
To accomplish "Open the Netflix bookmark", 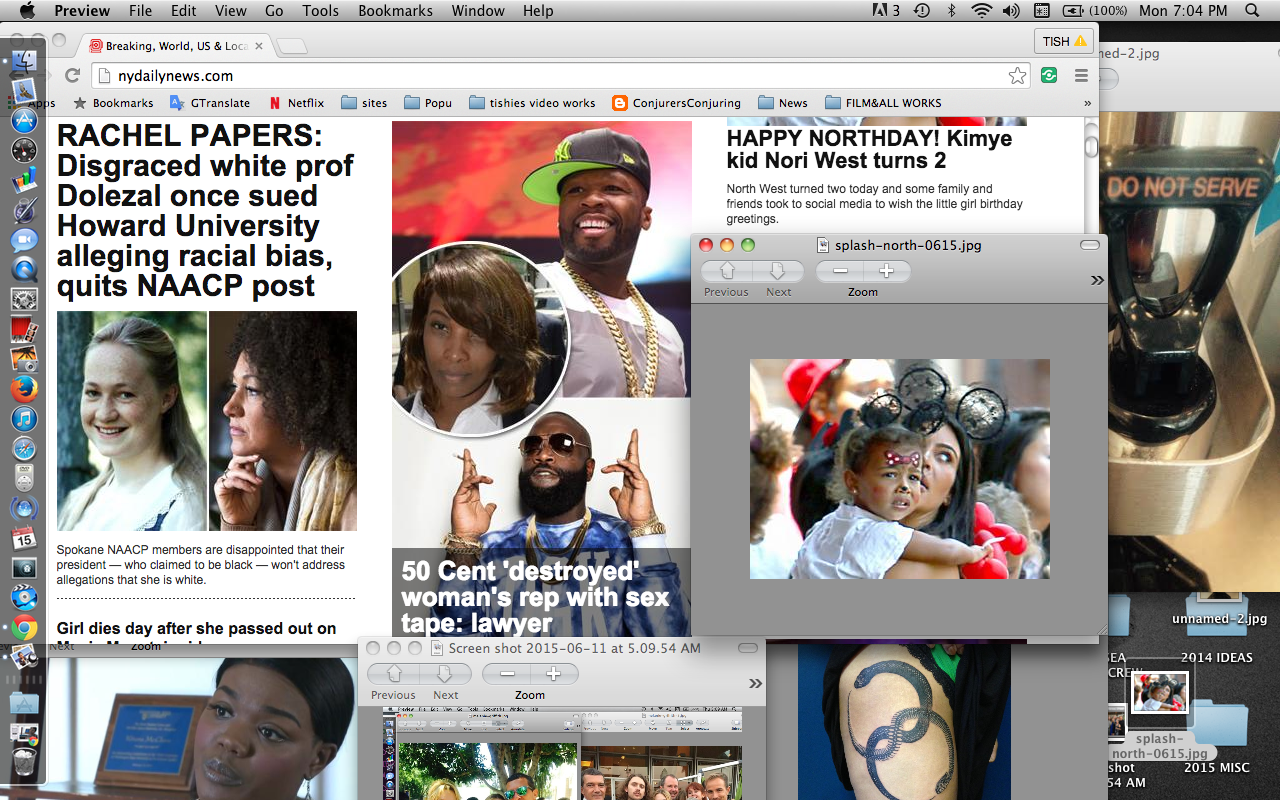I will pyautogui.click(x=297, y=103).
